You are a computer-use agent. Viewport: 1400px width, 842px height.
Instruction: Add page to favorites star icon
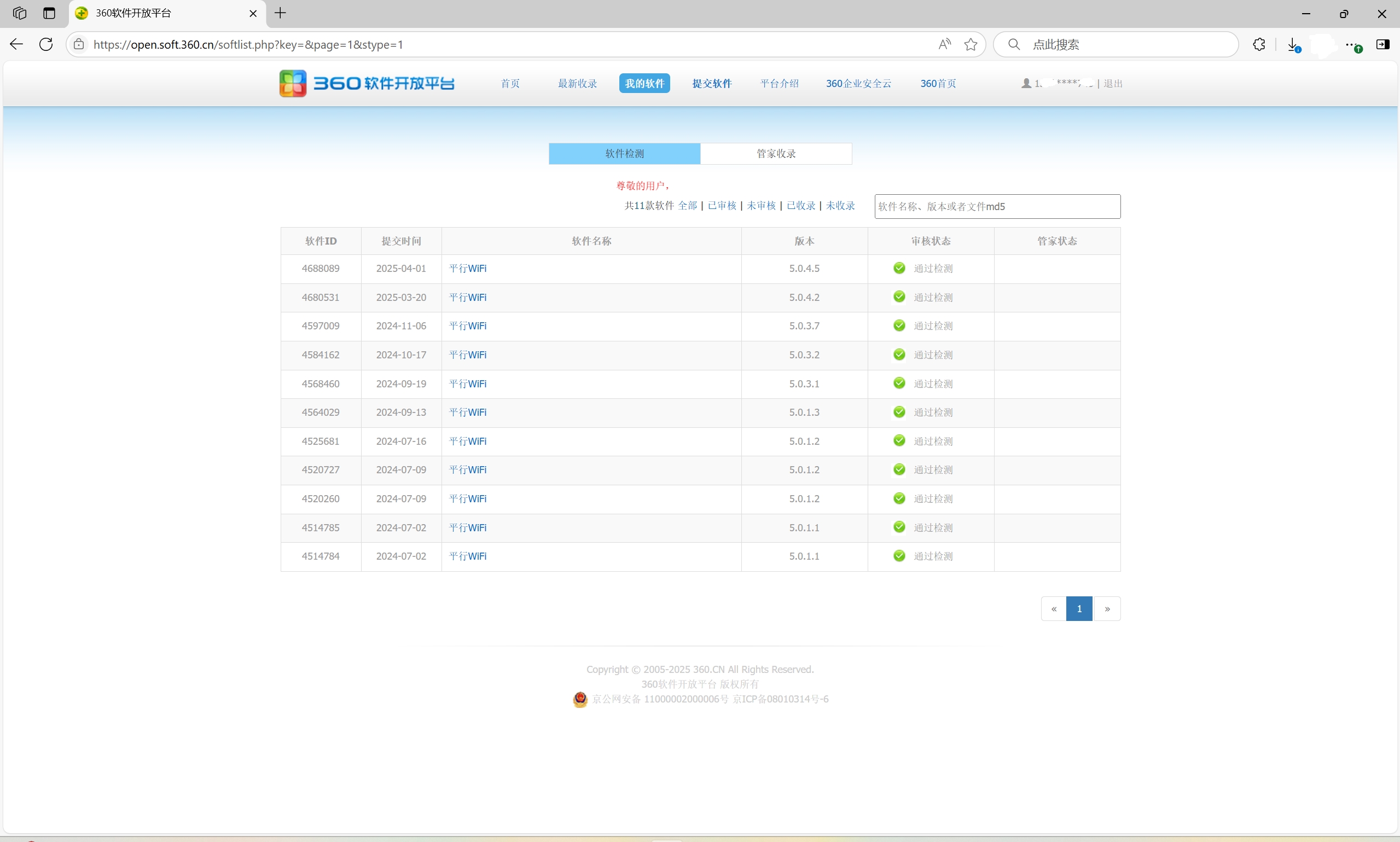click(x=971, y=44)
